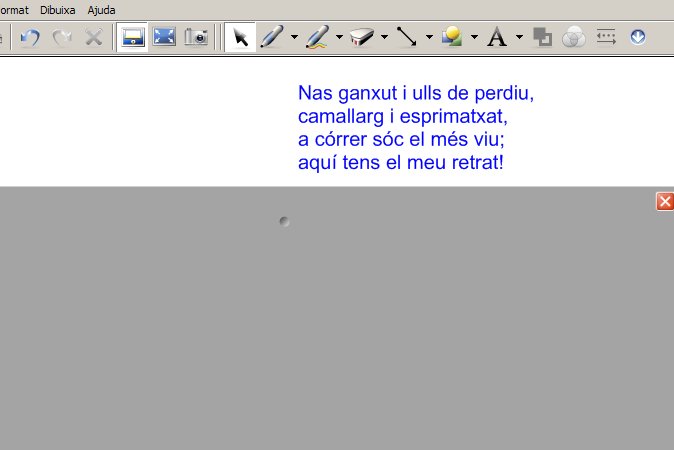Expand the Pen tool options arrow

(294, 37)
